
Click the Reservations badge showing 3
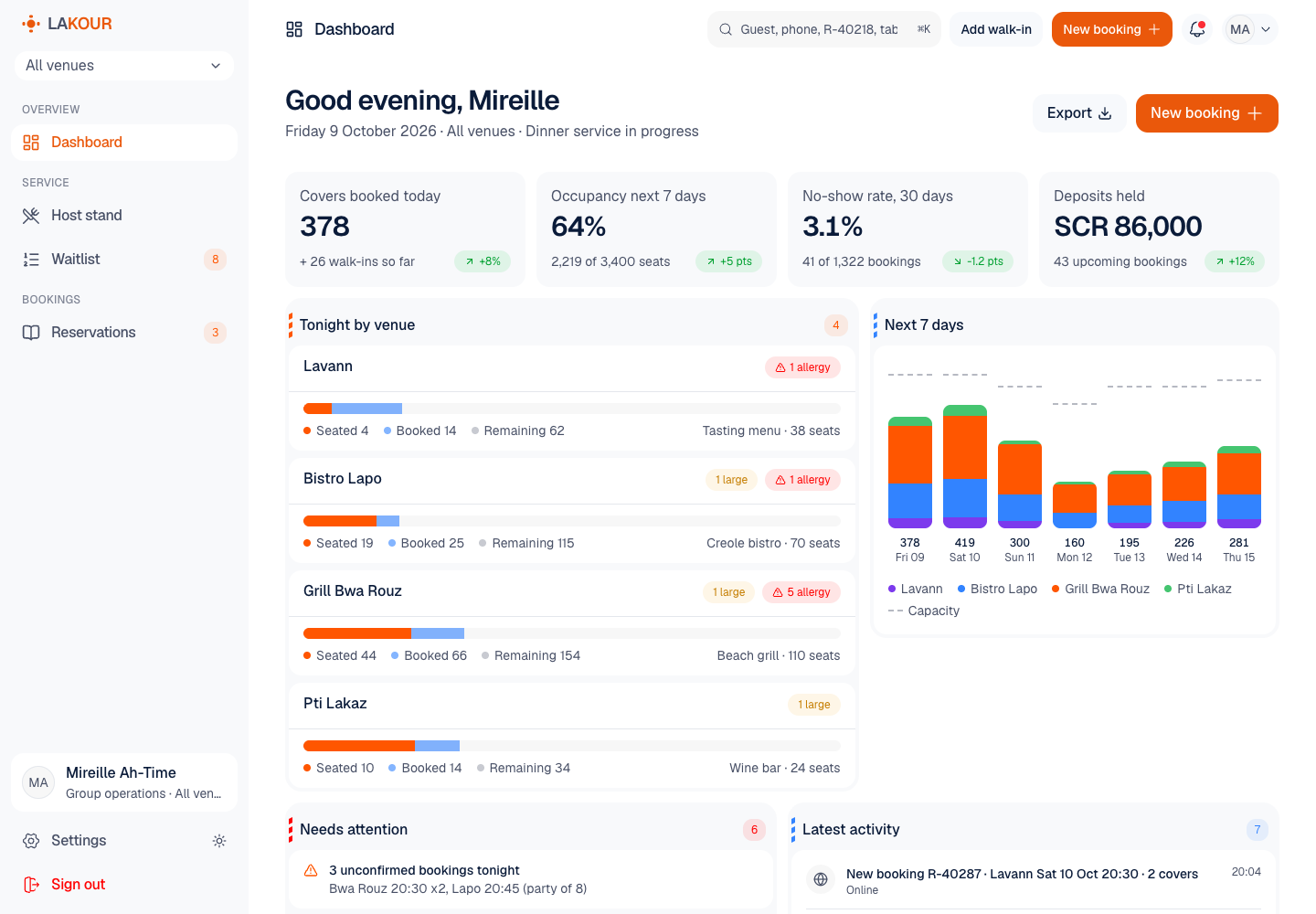215,333
